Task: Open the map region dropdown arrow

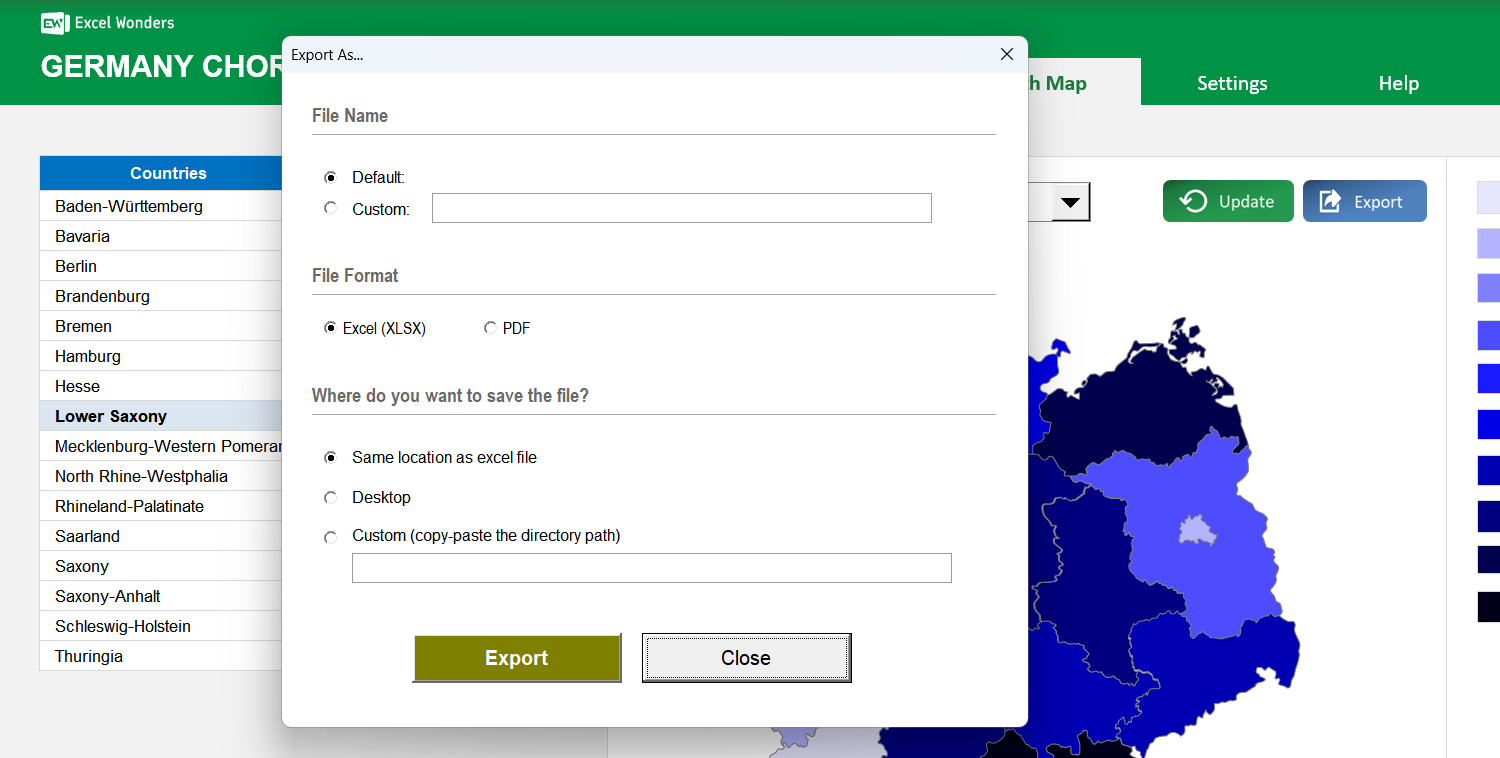Action: 1070,201
